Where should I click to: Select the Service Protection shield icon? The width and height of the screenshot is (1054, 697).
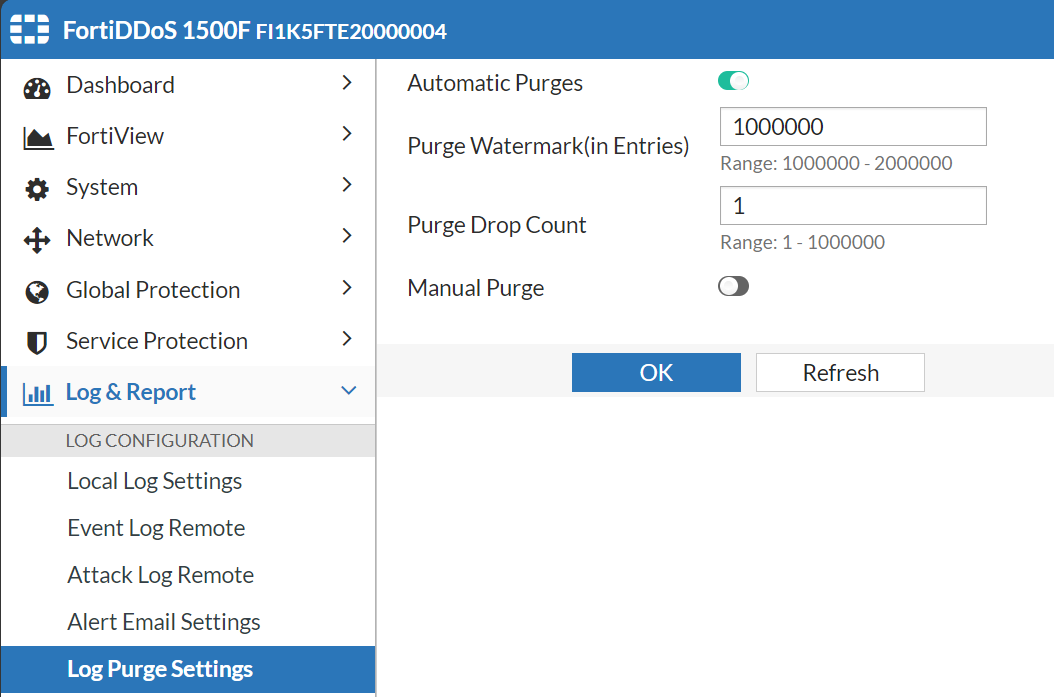tap(36, 341)
